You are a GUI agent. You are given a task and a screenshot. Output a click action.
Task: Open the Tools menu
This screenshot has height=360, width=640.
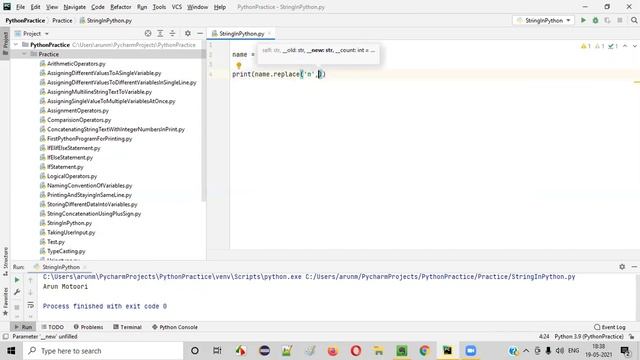(159, 7)
